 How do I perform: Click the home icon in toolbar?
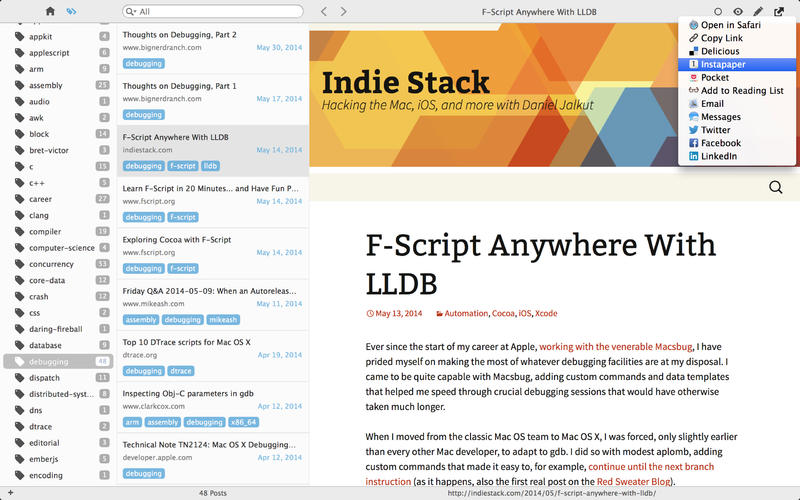50,11
